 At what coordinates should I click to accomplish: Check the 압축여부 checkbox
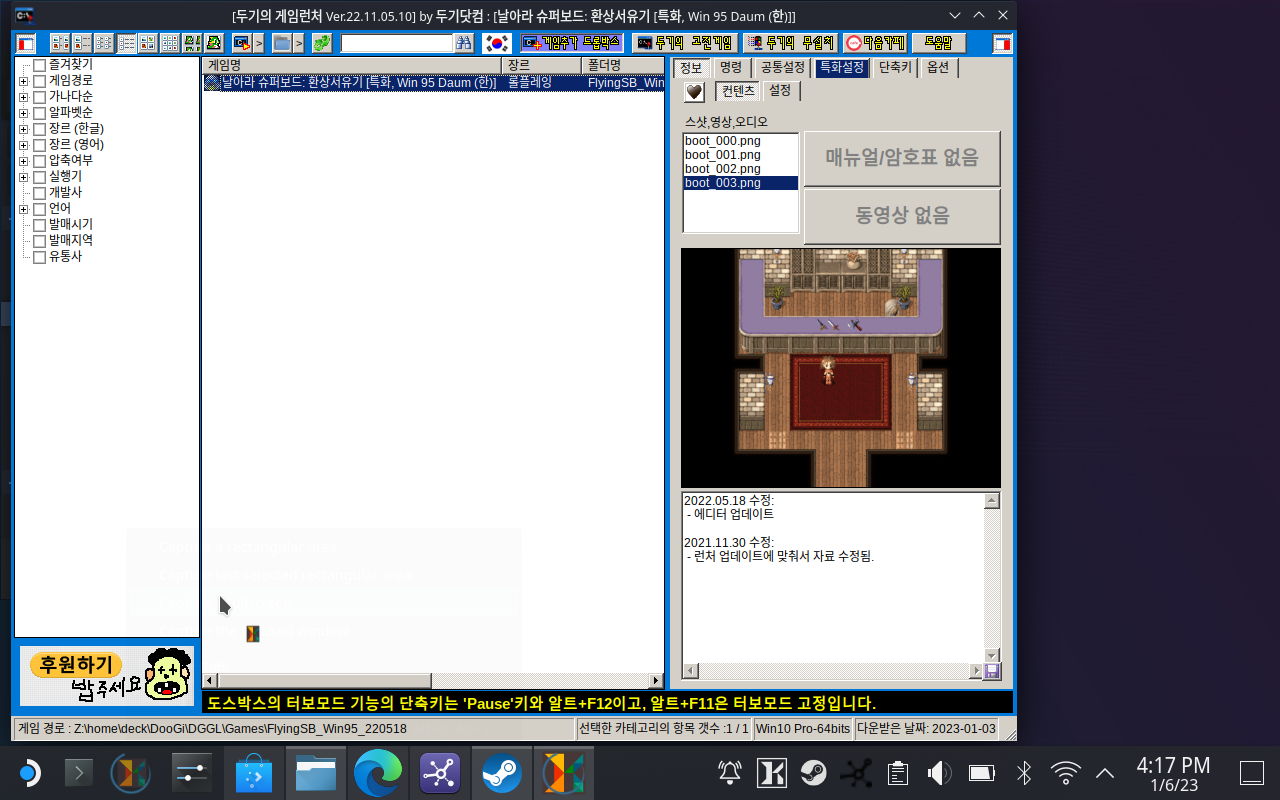(x=39, y=161)
